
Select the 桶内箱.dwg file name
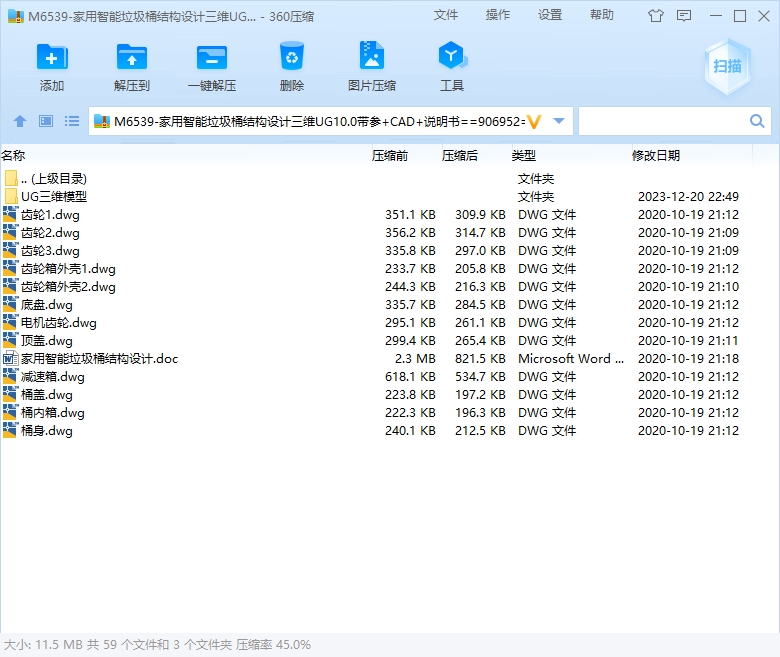click(53, 412)
